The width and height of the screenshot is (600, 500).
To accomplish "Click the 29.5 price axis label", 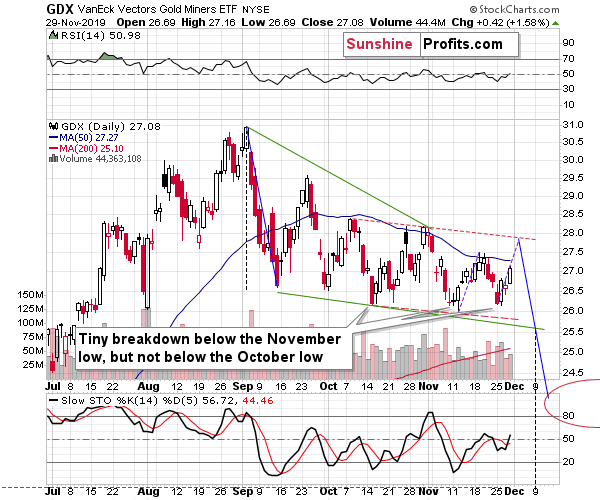I will pyautogui.click(x=573, y=178).
